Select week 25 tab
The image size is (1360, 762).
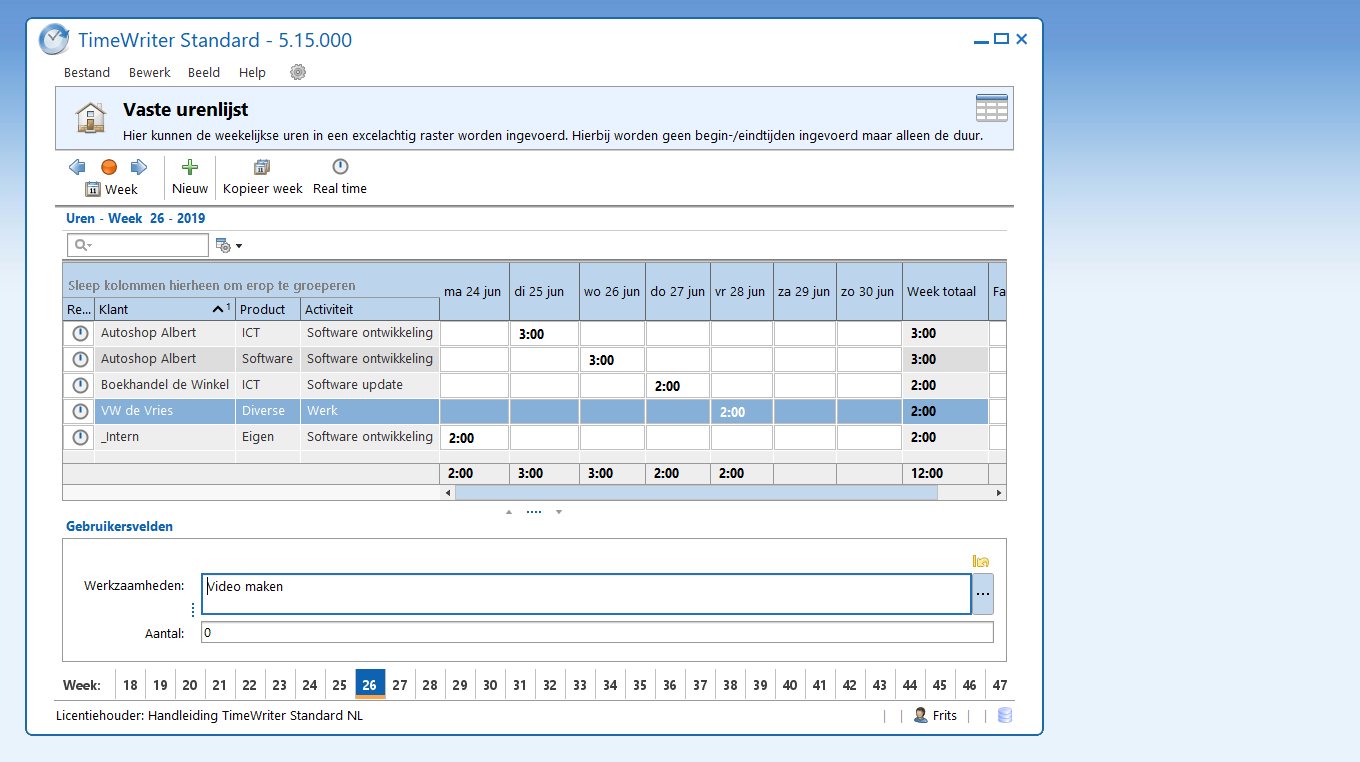click(x=340, y=685)
